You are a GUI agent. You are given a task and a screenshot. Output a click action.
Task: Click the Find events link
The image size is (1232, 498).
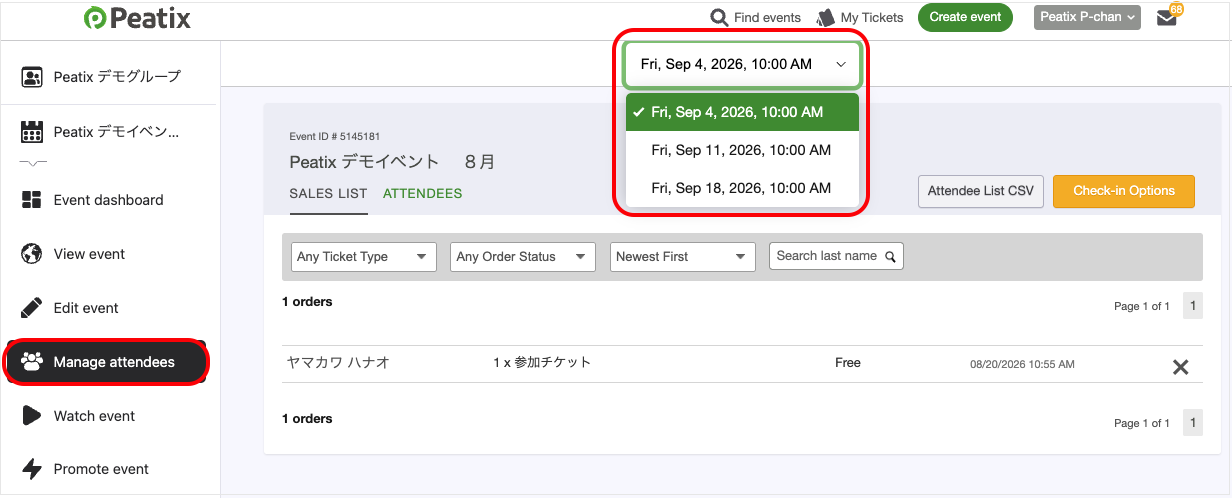click(x=767, y=18)
